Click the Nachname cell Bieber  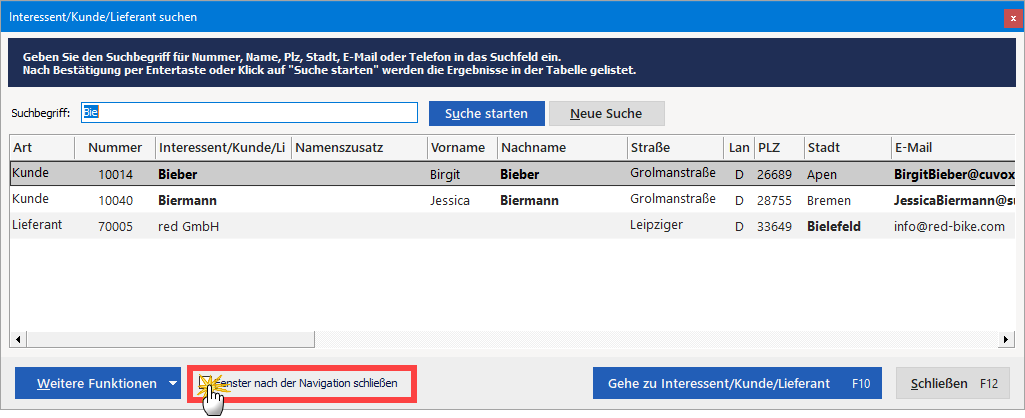[519, 175]
